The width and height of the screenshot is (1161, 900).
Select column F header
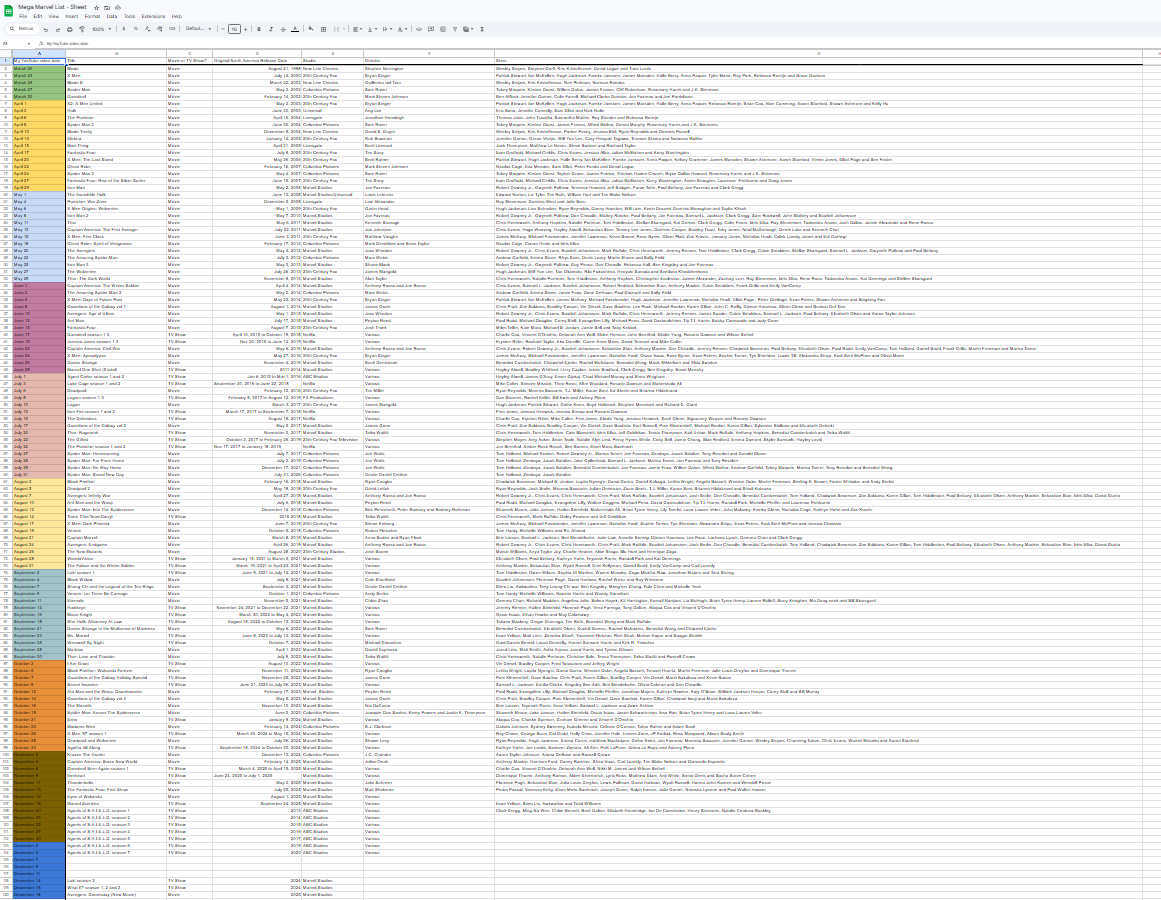429,53
